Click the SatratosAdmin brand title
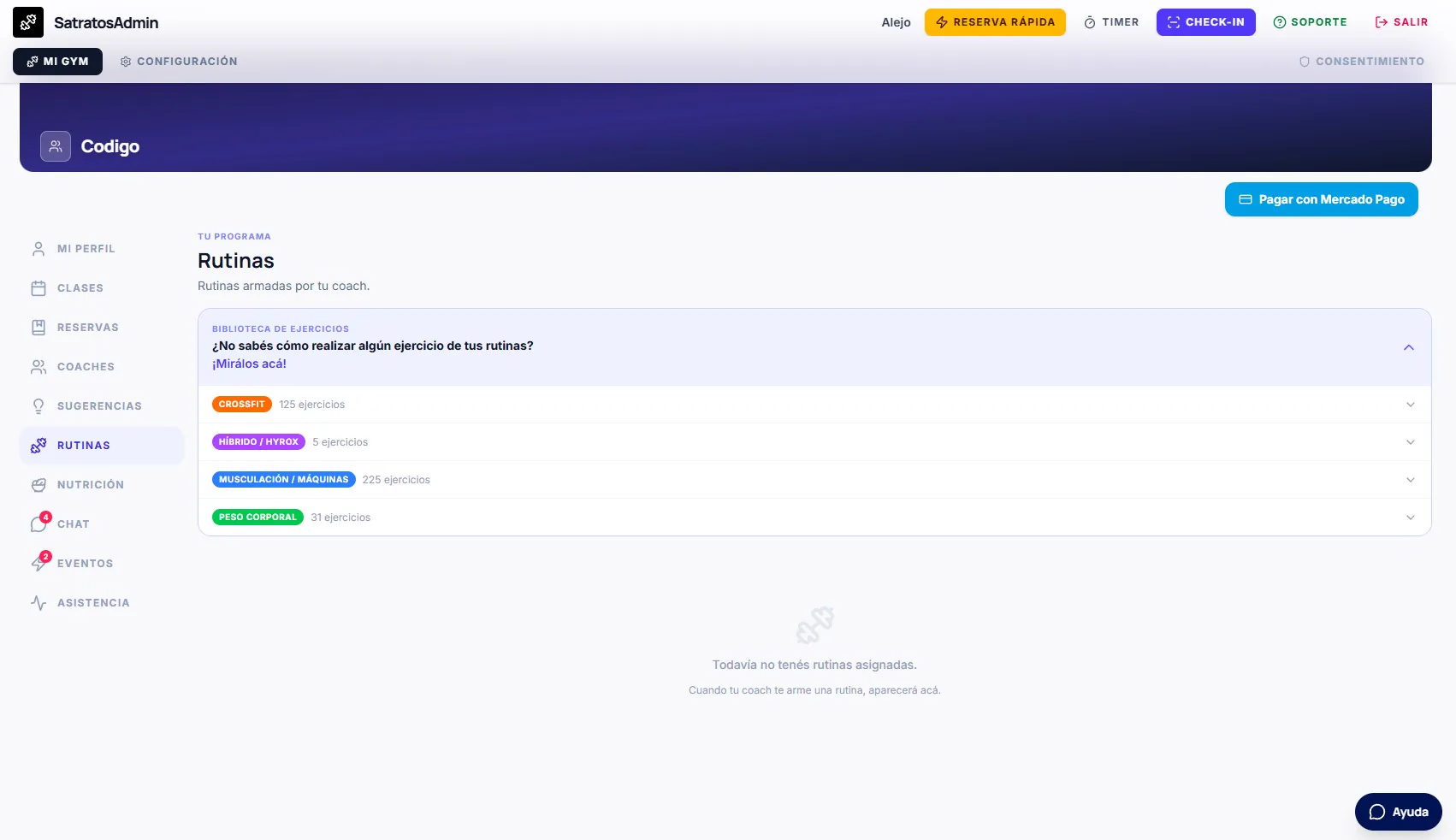The height and width of the screenshot is (840, 1456). [106, 23]
